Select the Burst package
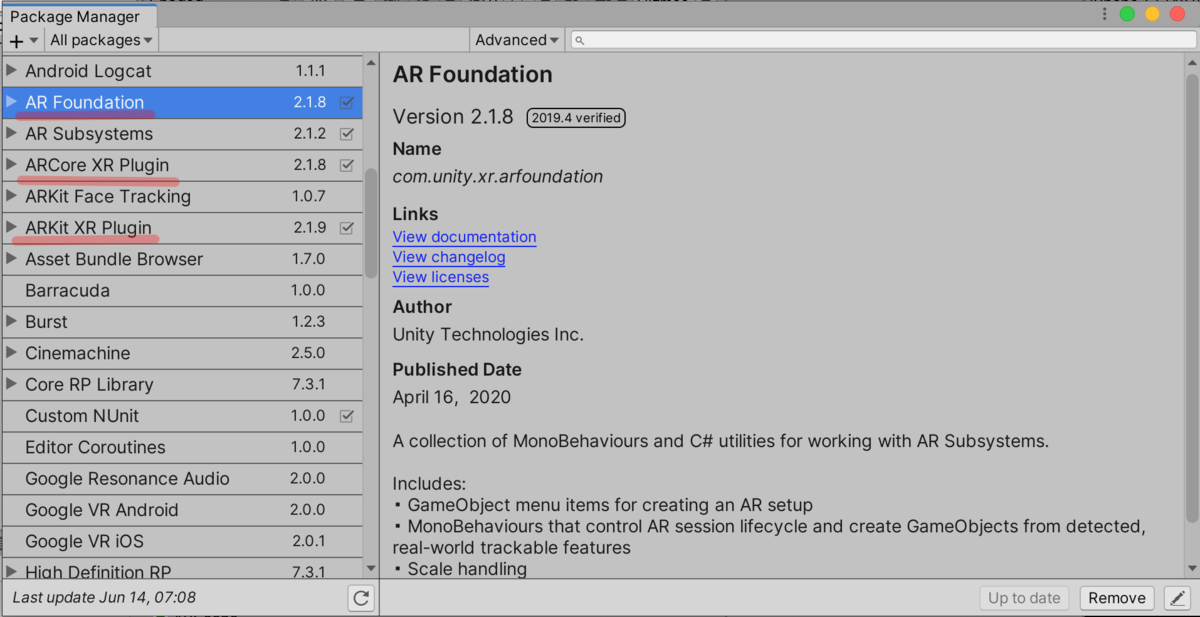 (x=182, y=322)
